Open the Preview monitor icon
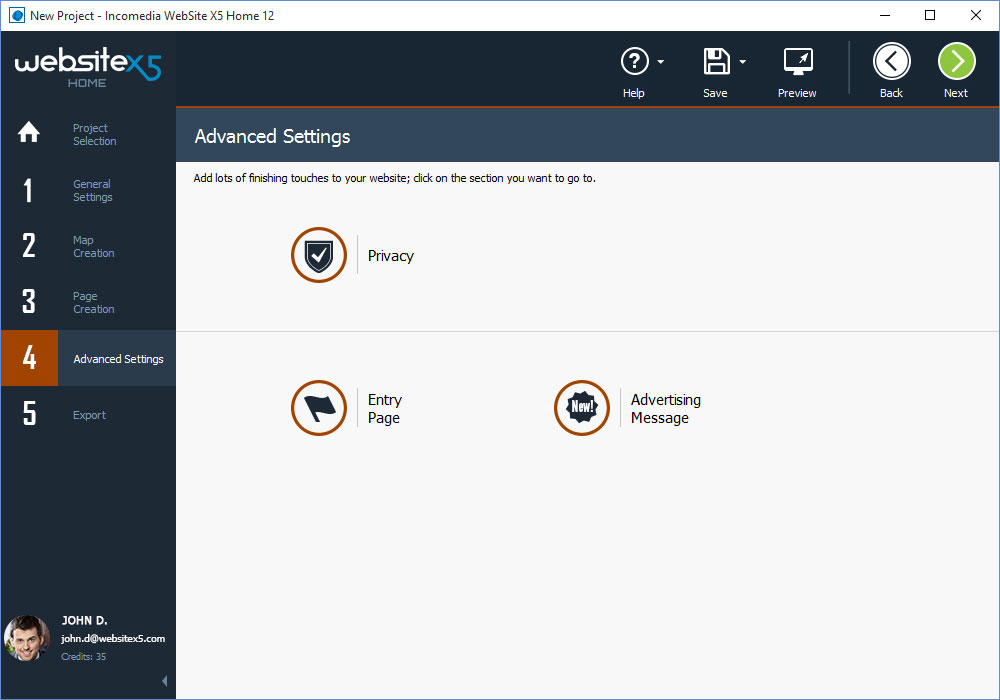Screen dimensions: 1000x700 coord(798,61)
